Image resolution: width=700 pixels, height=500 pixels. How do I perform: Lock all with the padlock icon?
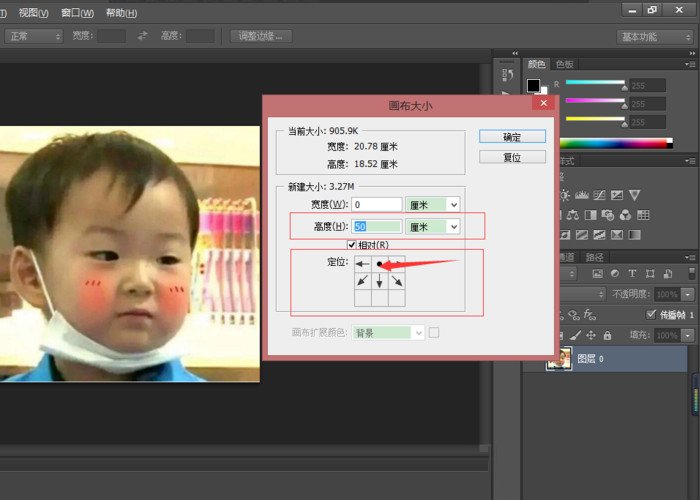pyautogui.click(x=607, y=335)
